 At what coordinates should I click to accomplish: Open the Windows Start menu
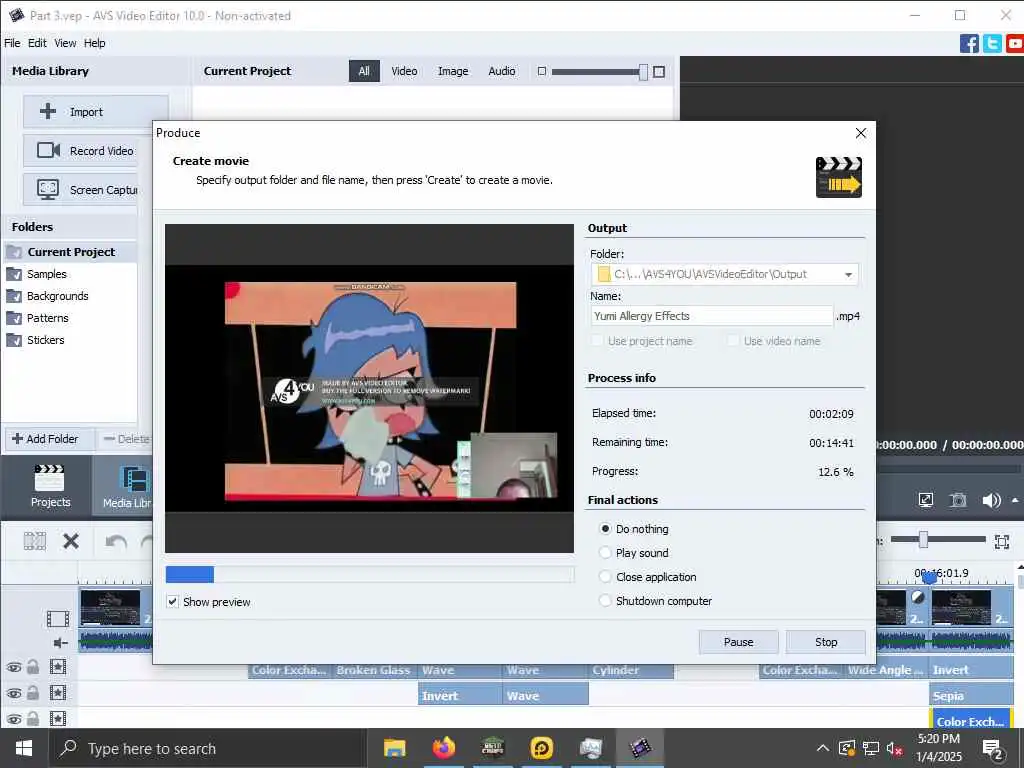tap(24, 748)
